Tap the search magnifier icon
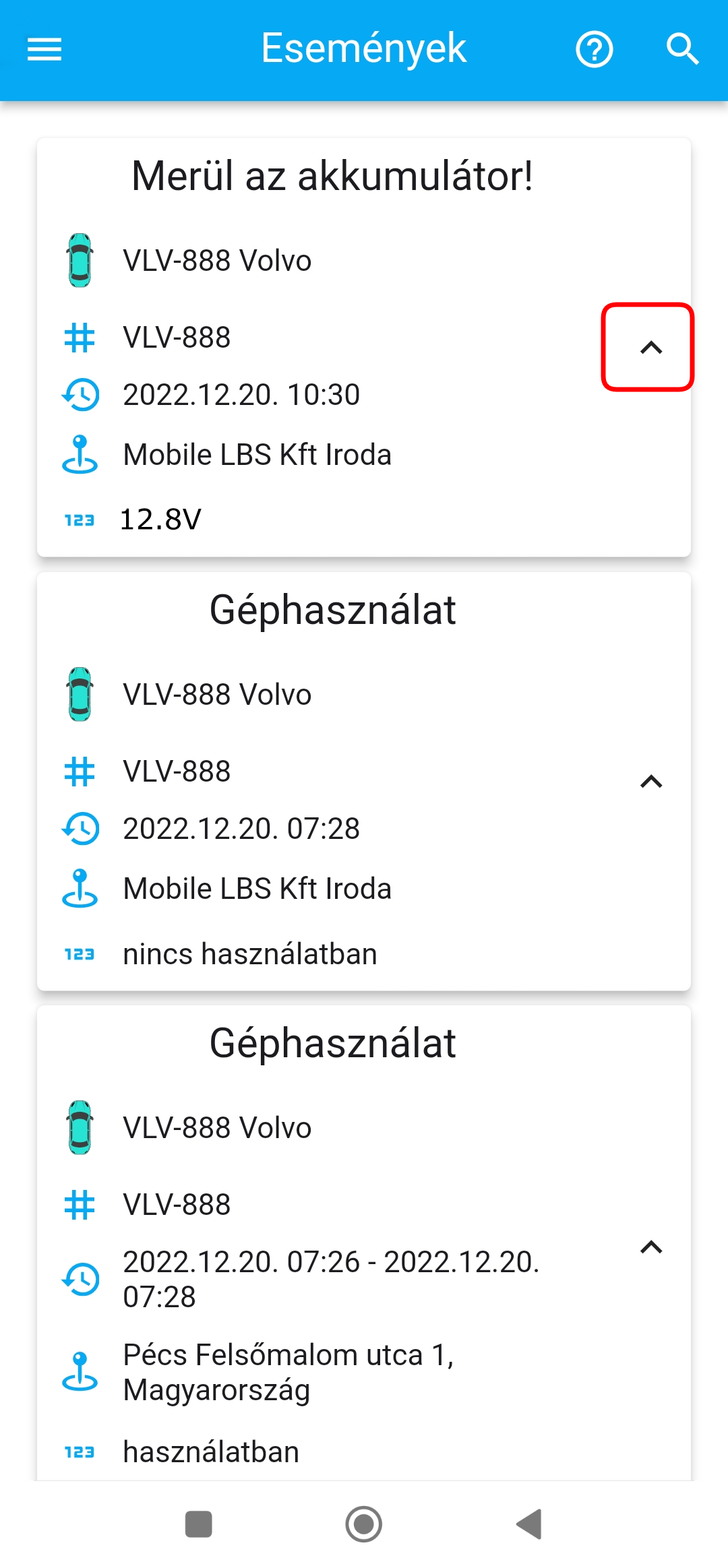The image size is (728, 1568). [682, 49]
